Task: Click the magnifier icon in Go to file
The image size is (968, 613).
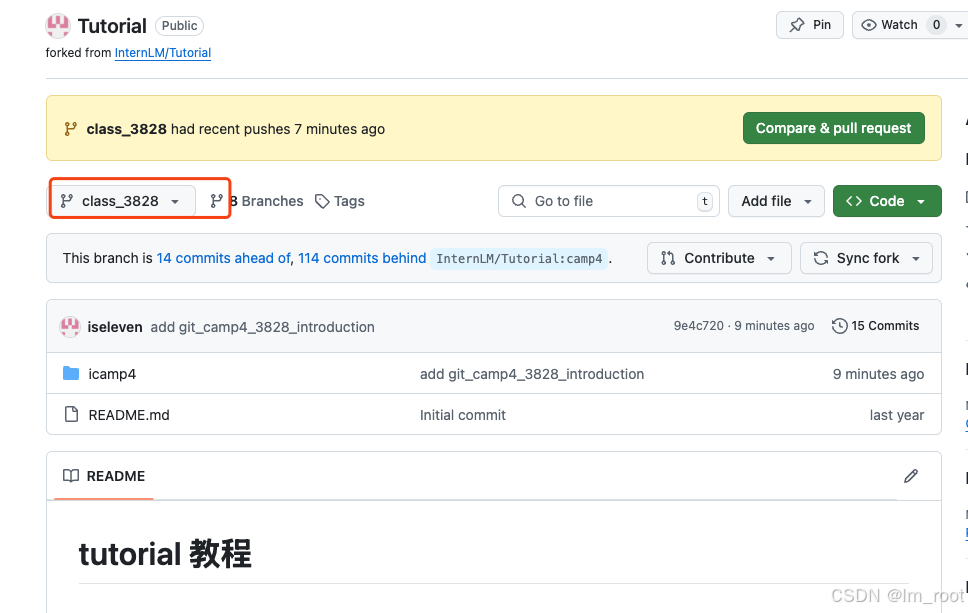Action: [x=519, y=201]
